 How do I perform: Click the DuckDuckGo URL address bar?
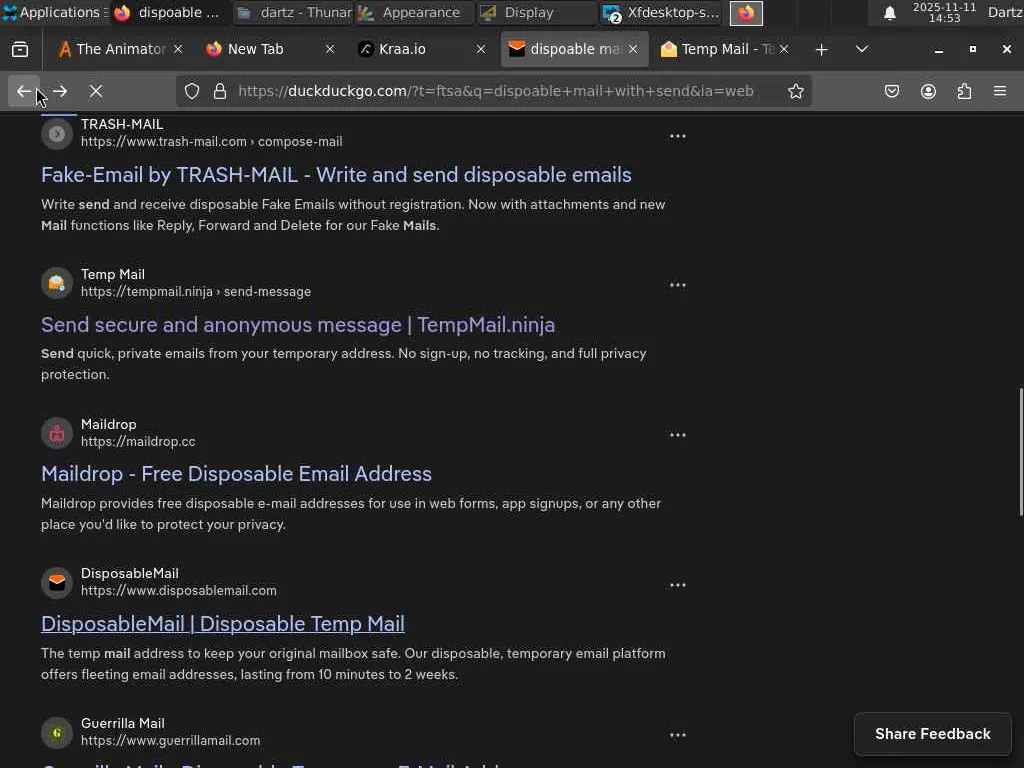click(x=495, y=91)
